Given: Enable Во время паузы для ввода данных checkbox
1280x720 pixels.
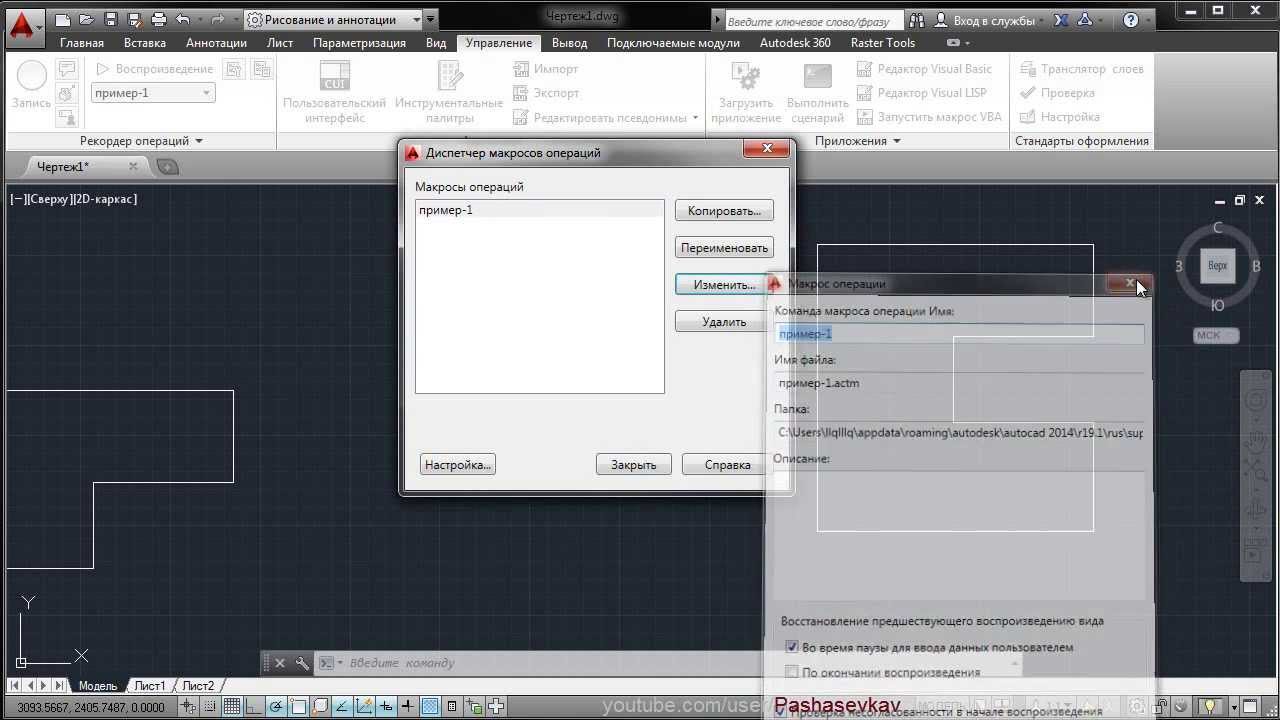Looking at the screenshot, I should point(792,648).
